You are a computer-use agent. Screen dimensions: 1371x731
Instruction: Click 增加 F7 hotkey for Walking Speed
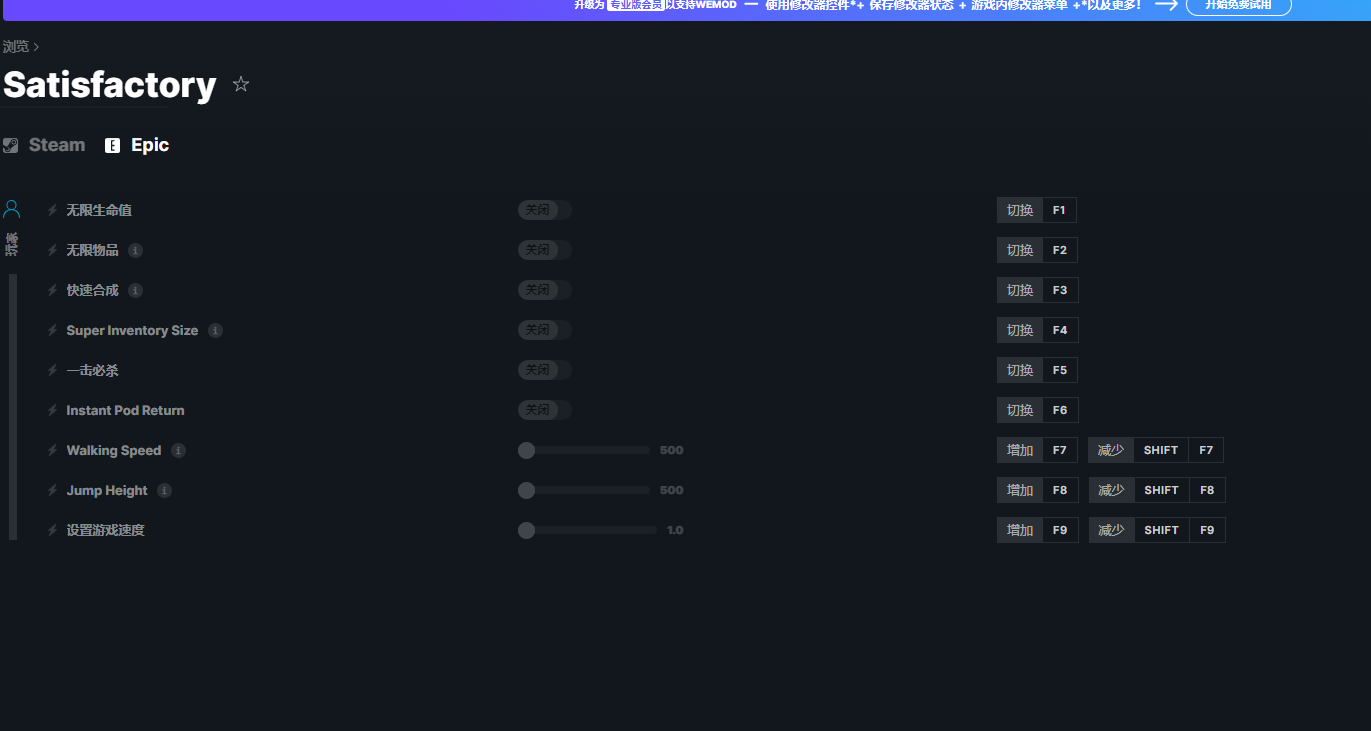point(1037,450)
